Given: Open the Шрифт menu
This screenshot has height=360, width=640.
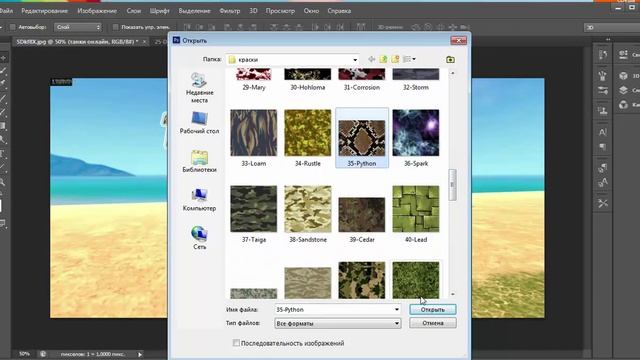Looking at the screenshot, I should (x=160, y=11).
